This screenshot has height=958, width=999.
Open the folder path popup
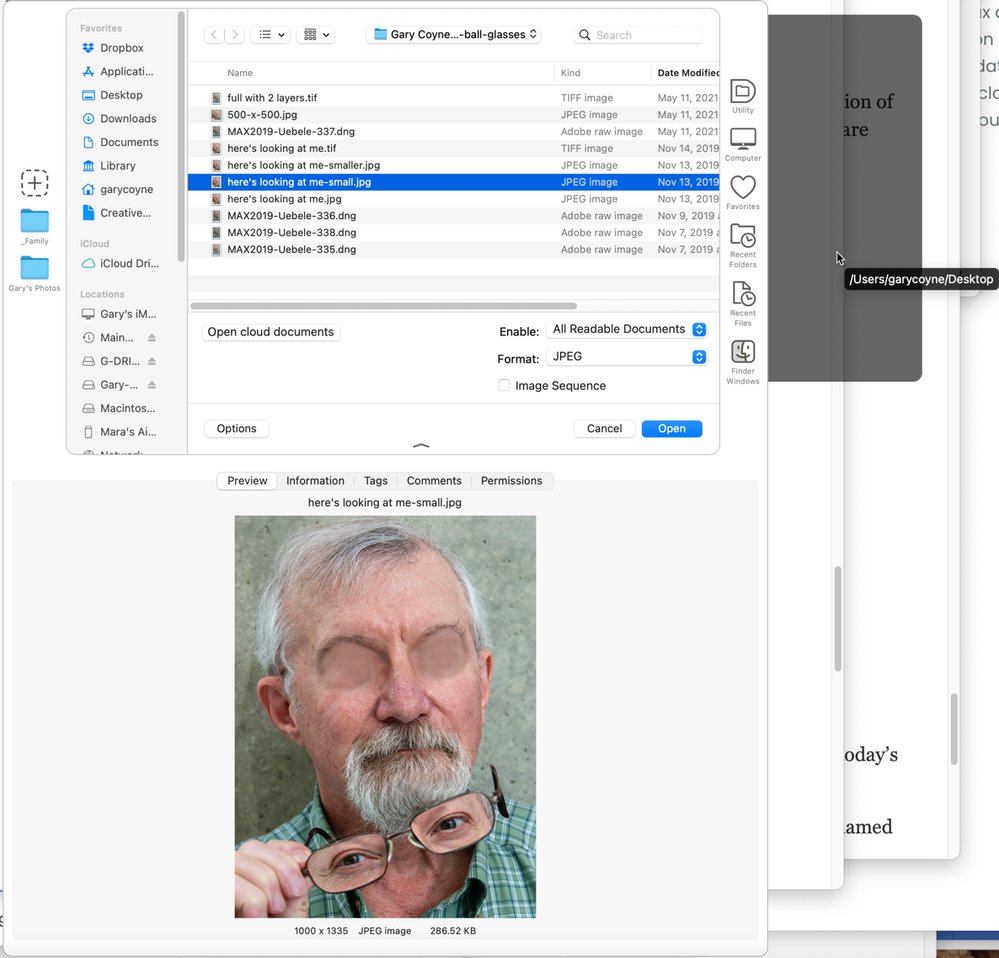pyautogui.click(x=454, y=34)
